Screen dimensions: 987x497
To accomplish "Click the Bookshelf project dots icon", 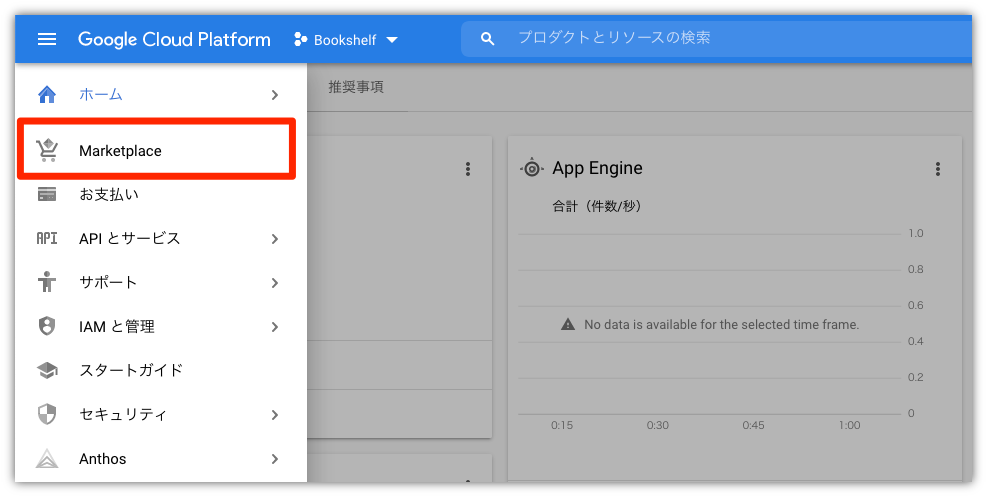I will [x=301, y=40].
